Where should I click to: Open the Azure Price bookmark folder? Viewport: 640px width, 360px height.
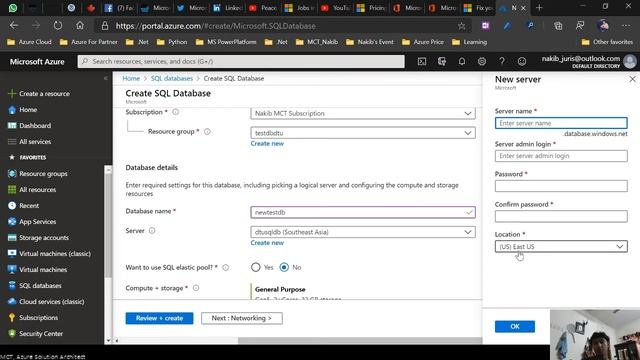423,42
